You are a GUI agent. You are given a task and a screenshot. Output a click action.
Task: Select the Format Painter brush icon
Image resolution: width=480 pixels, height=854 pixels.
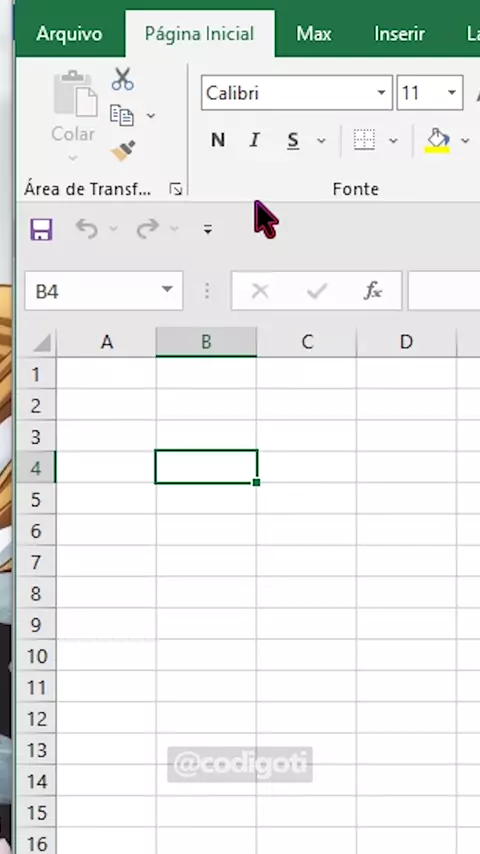pyautogui.click(x=123, y=151)
